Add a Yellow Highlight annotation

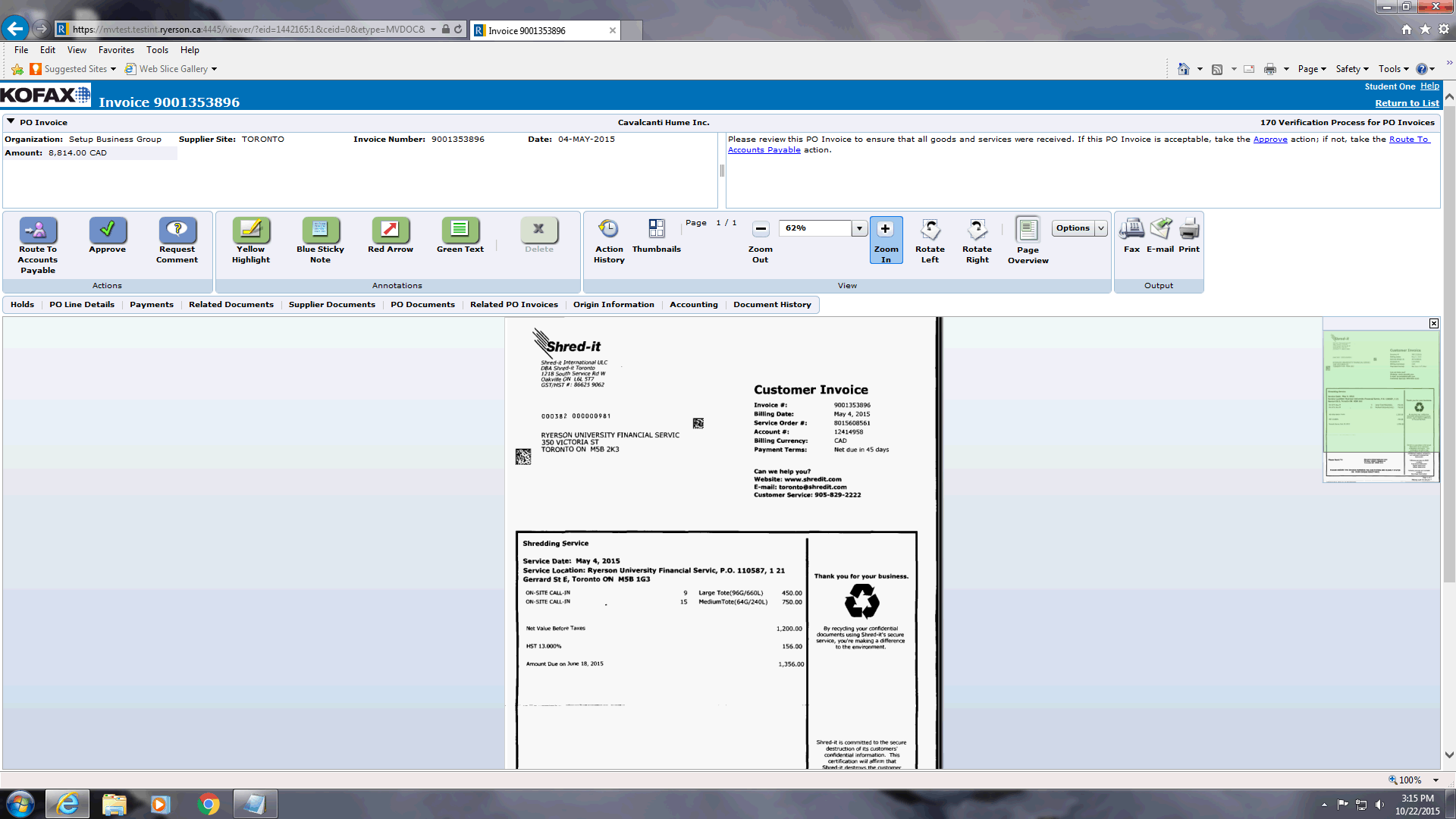tap(251, 230)
